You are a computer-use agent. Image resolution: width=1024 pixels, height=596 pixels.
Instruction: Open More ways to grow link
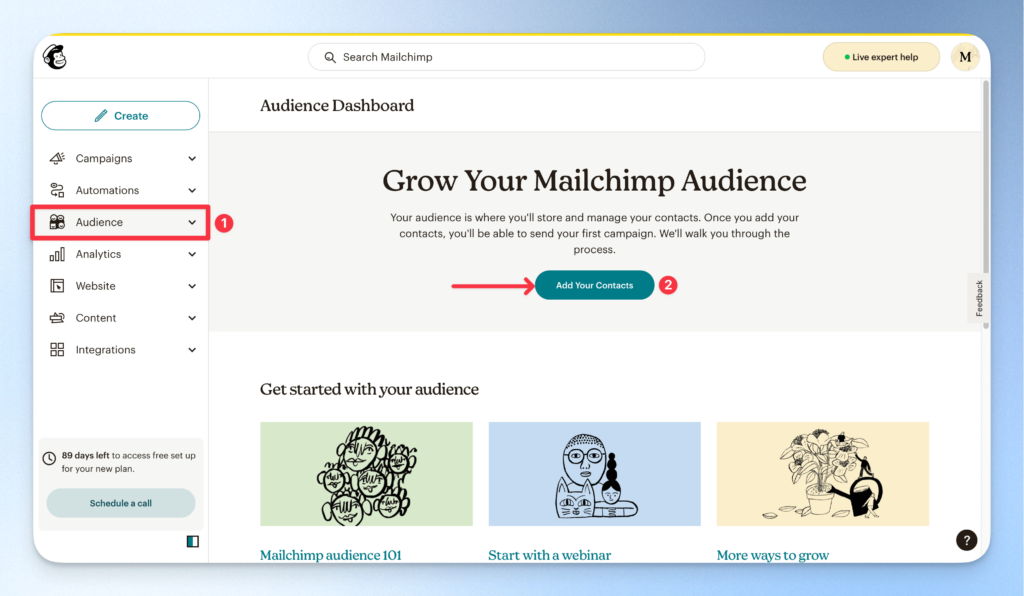773,555
